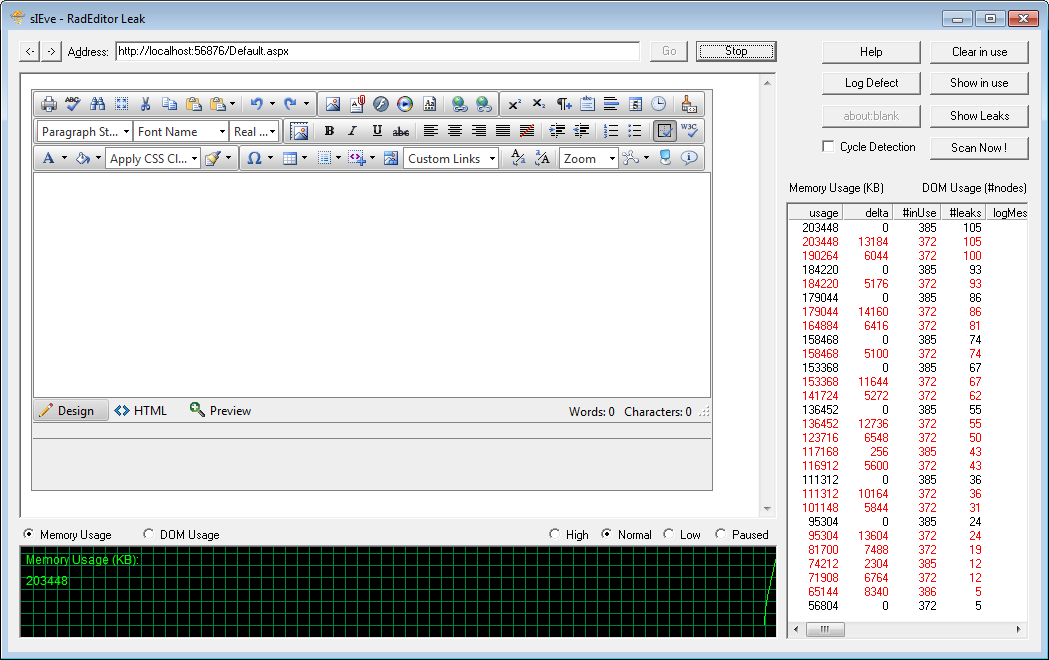Click the Copy icon
1049x660 pixels.
click(x=170, y=104)
